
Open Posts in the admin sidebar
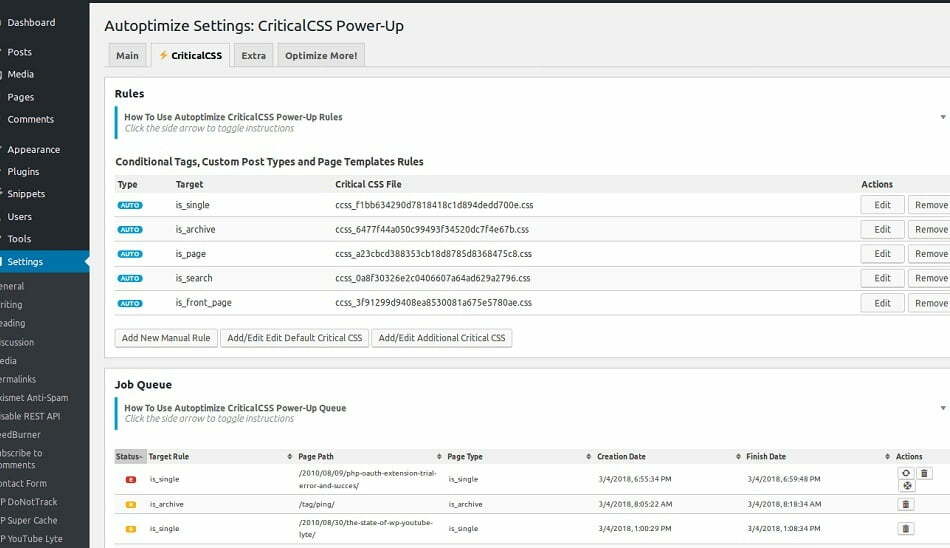click(19, 52)
